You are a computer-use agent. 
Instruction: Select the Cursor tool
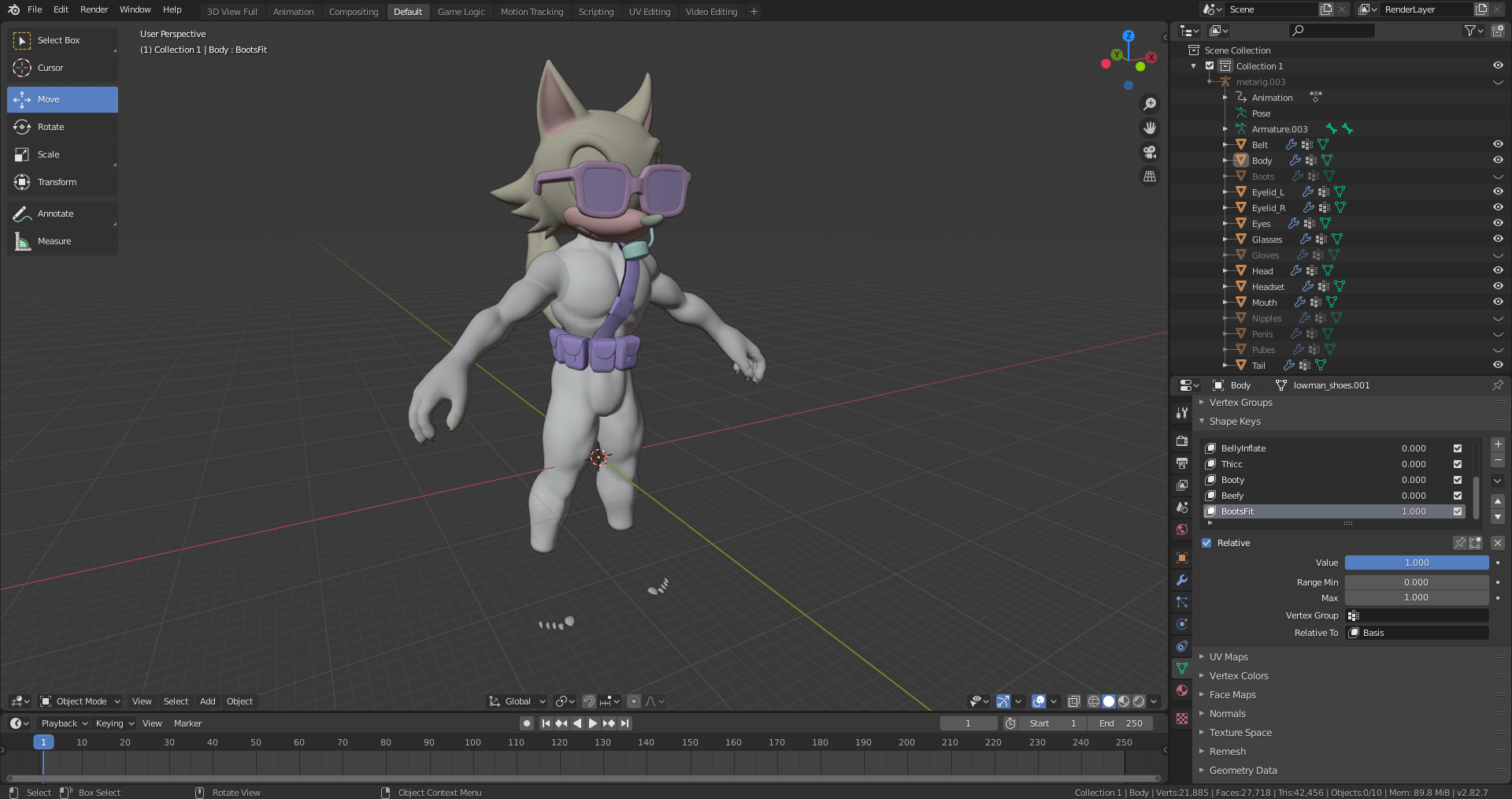(50, 68)
